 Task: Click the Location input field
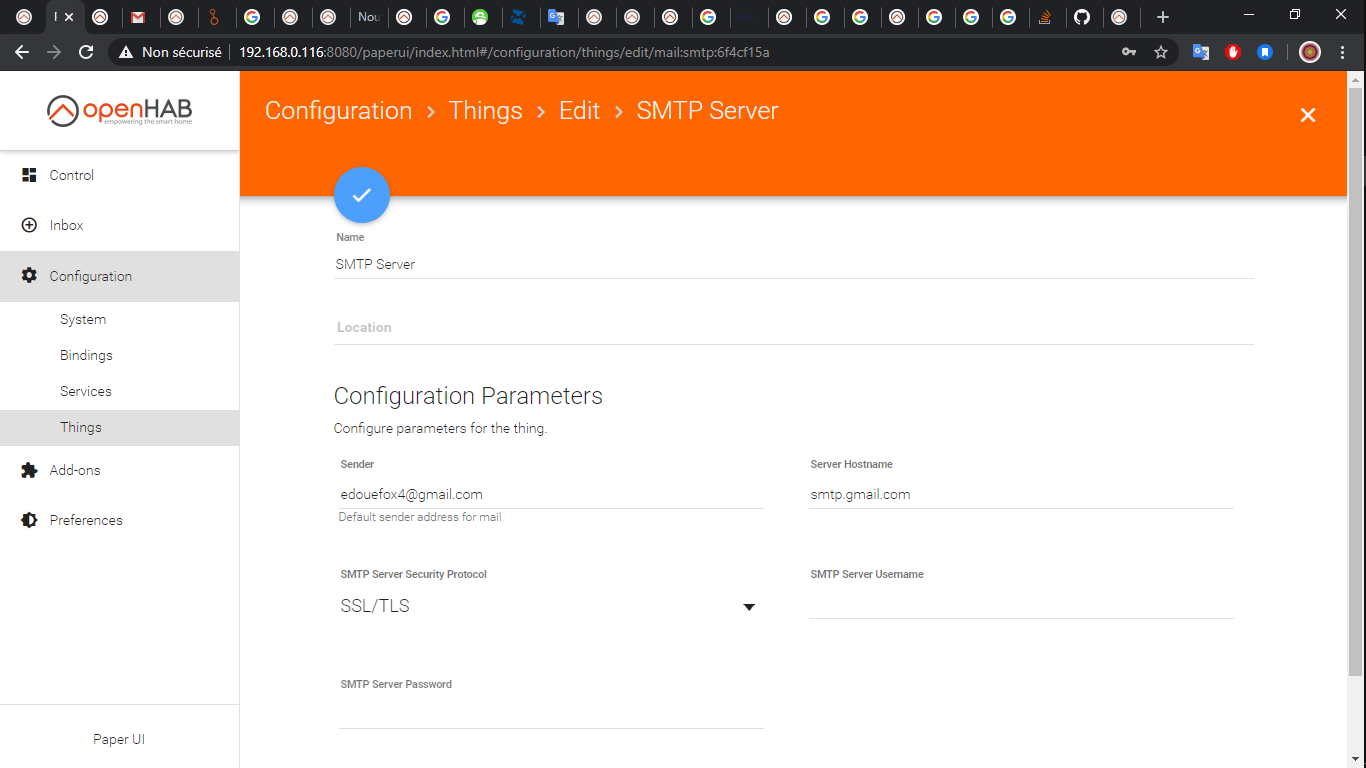click(793, 328)
